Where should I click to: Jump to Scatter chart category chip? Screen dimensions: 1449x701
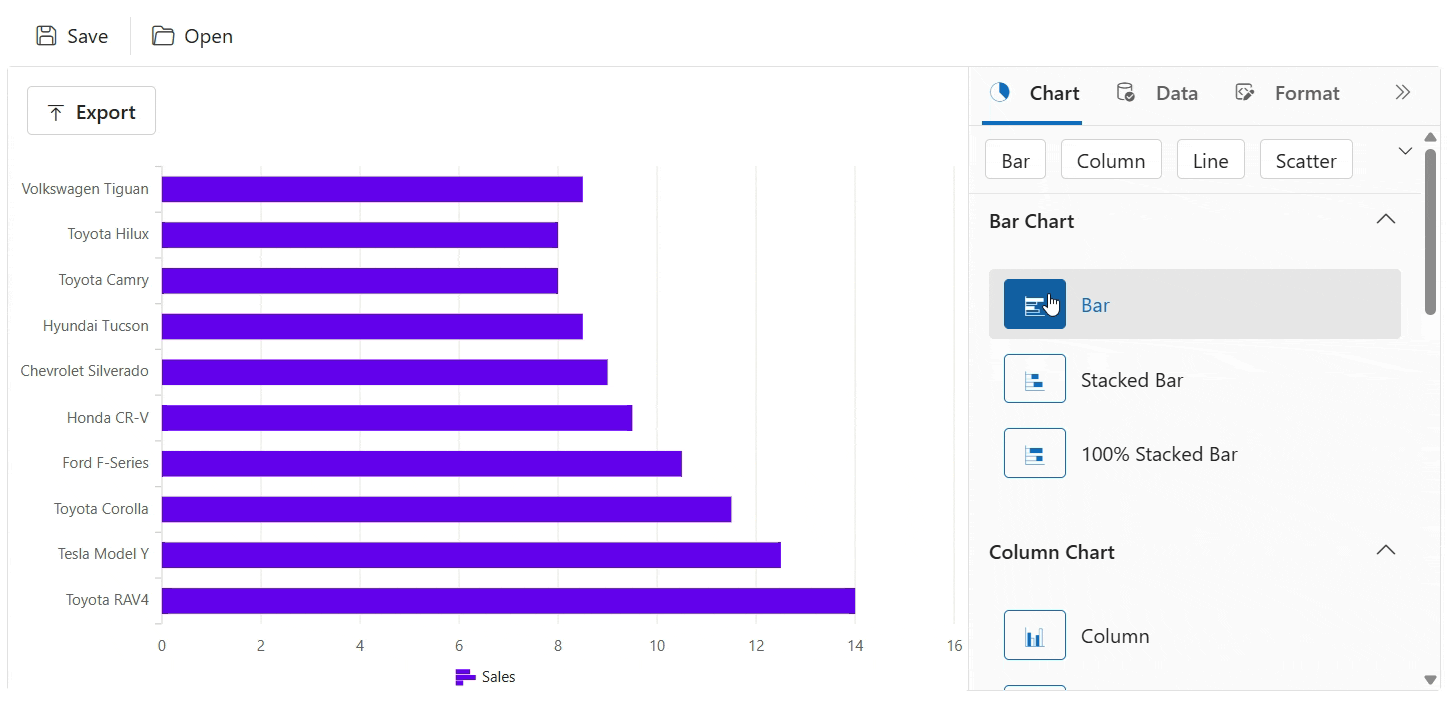pos(1305,160)
